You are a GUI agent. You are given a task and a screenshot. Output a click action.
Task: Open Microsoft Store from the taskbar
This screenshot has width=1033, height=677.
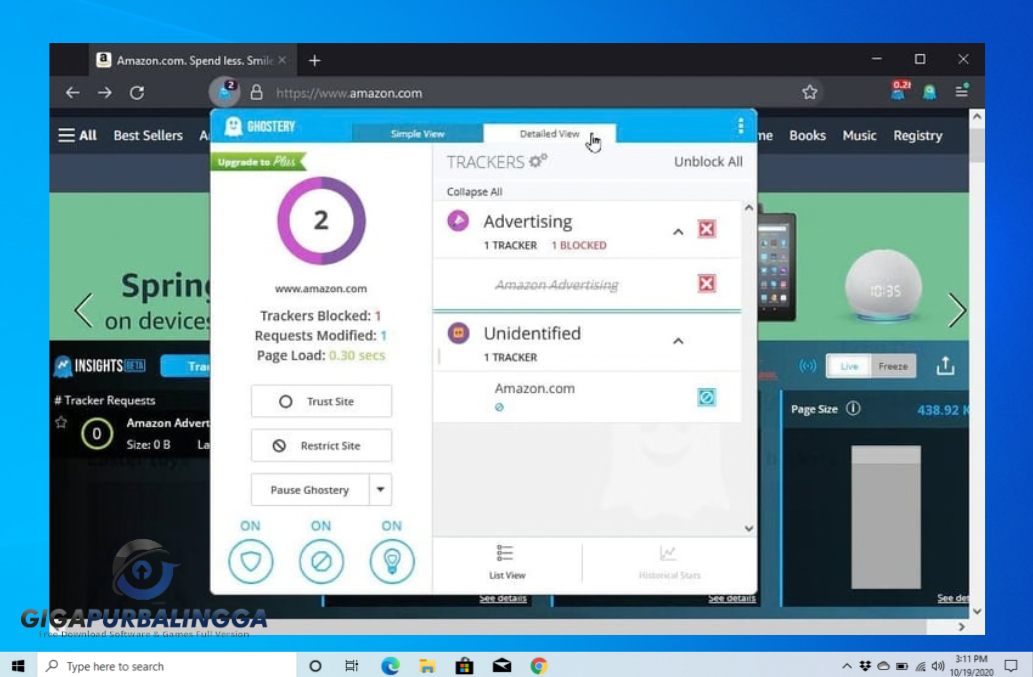click(464, 666)
